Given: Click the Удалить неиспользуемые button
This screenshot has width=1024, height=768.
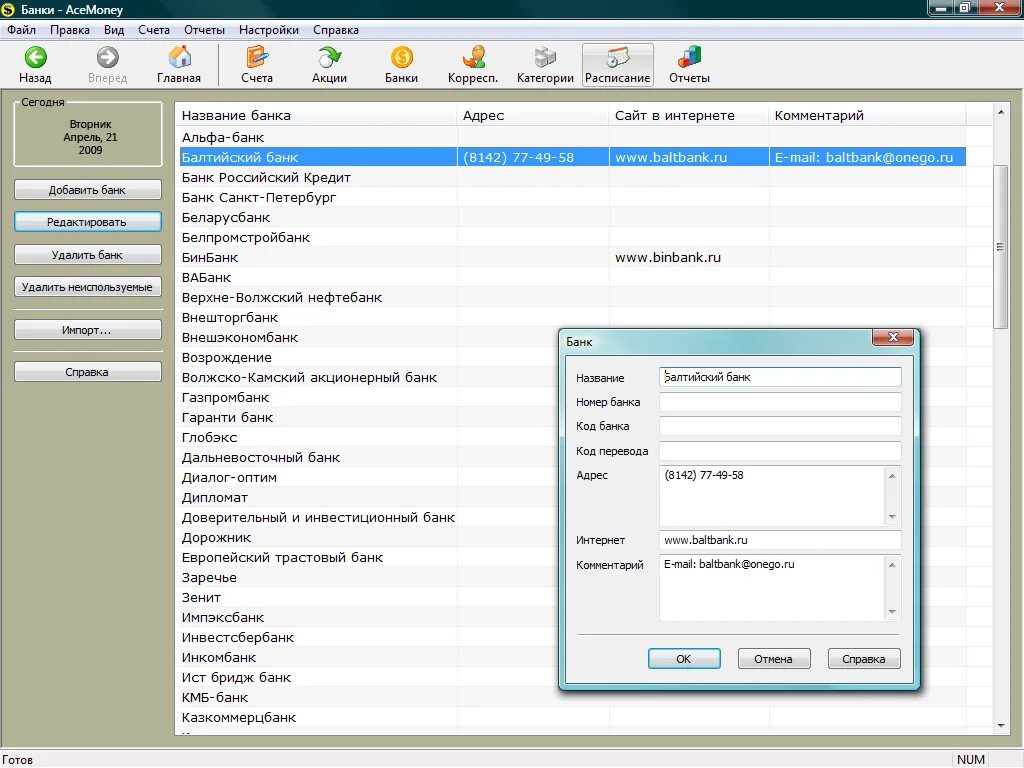Looking at the screenshot, I should click(x=88, y=287).
